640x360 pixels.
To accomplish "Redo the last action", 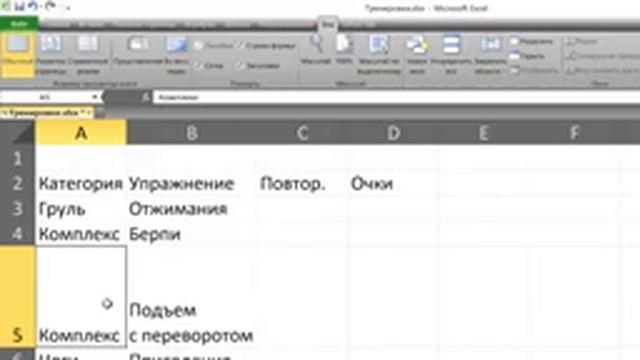I will click(x=50, y=7).
